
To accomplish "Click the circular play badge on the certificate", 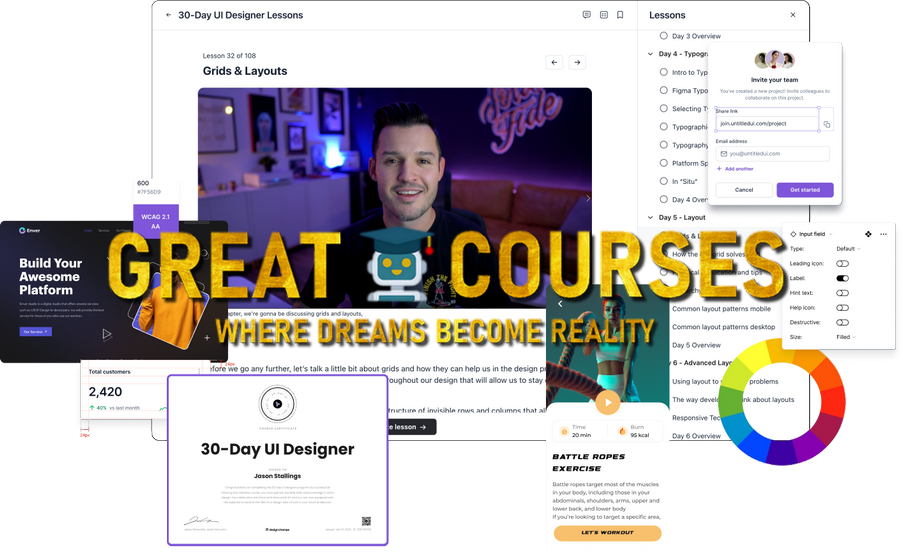I will coord(278,404).
